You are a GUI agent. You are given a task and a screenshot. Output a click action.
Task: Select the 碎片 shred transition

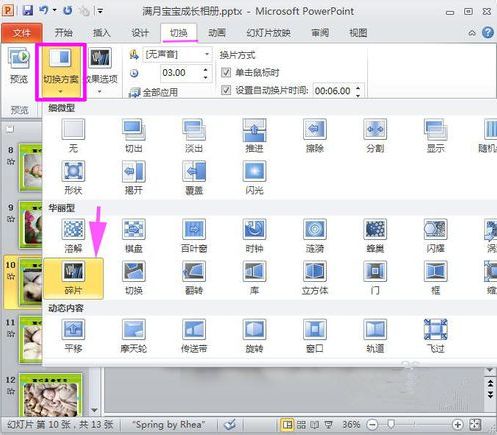(x=73, y=278)
